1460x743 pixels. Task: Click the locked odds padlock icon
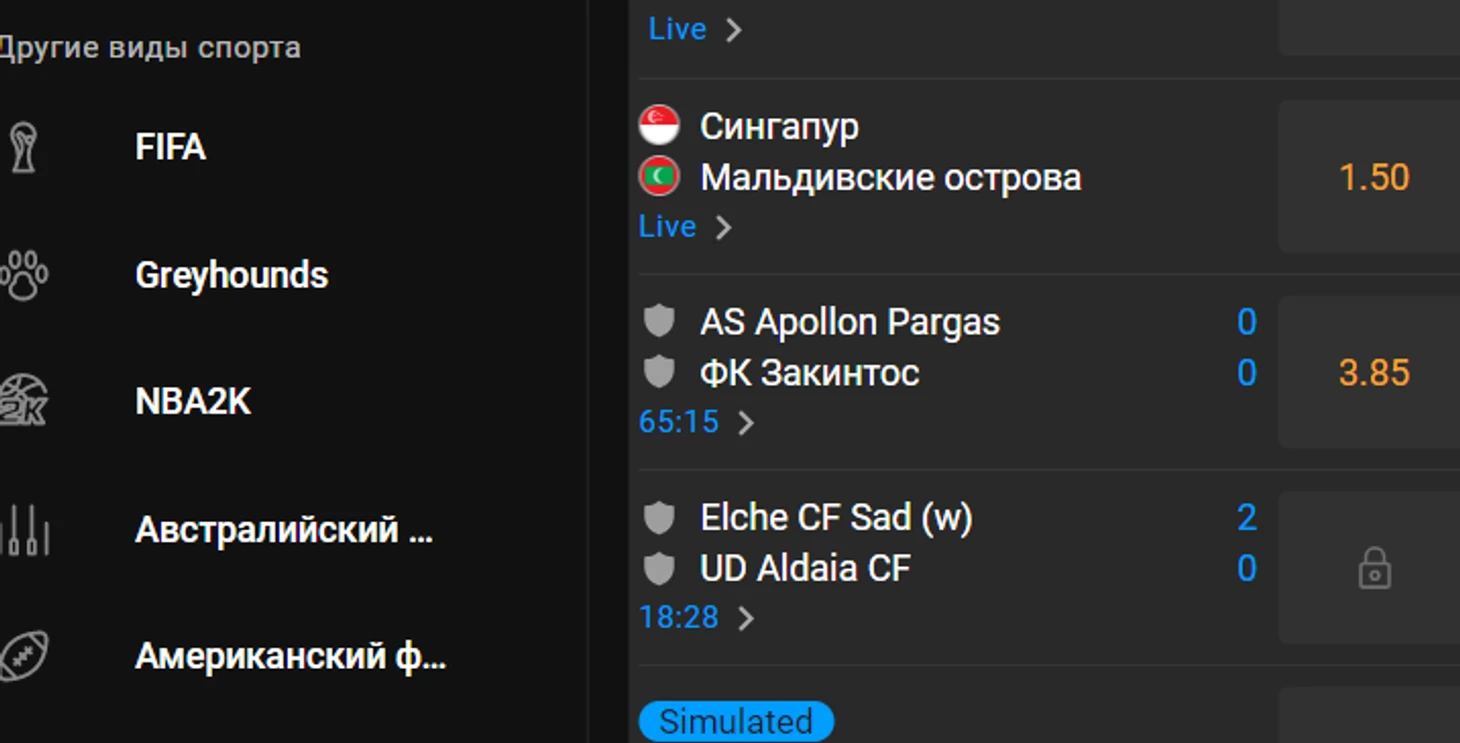click(x=1375, y=568)
